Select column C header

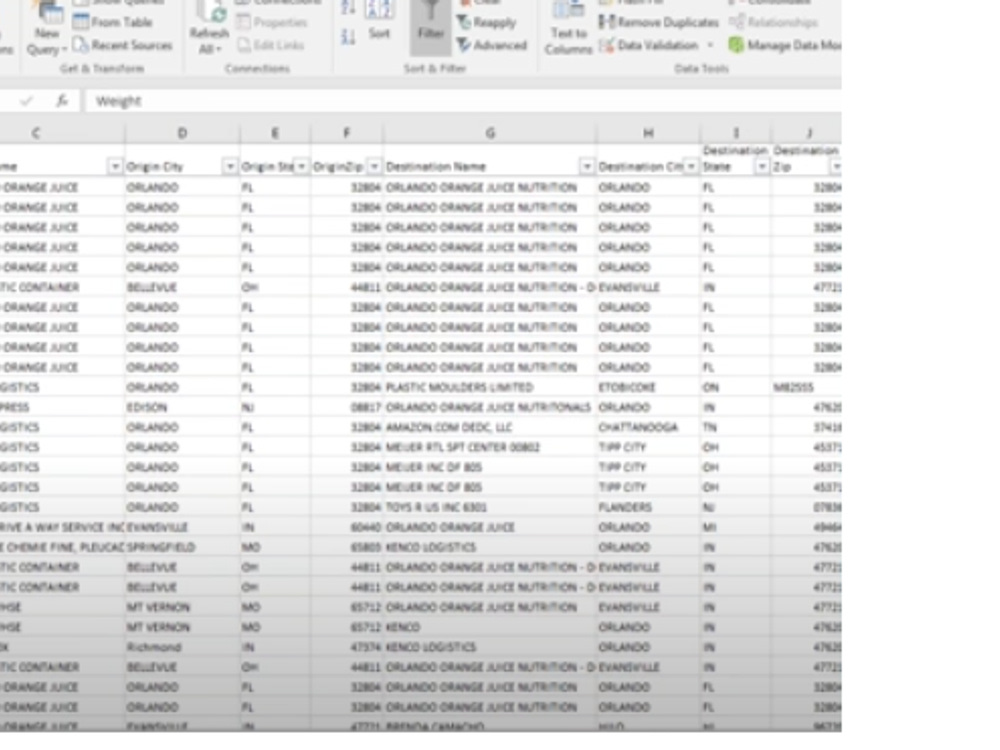(x=36, y=133)
